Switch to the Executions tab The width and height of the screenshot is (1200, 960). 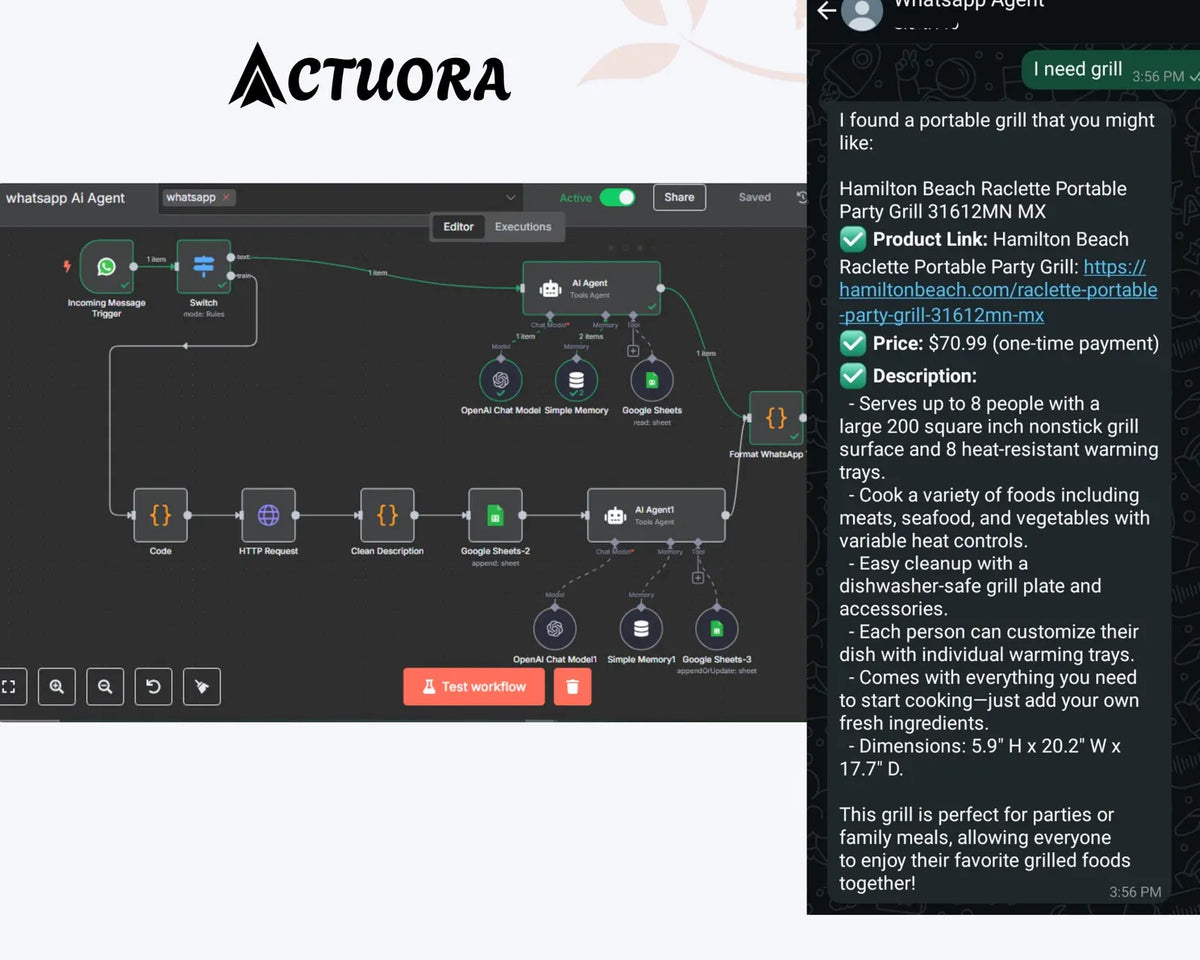523,227
